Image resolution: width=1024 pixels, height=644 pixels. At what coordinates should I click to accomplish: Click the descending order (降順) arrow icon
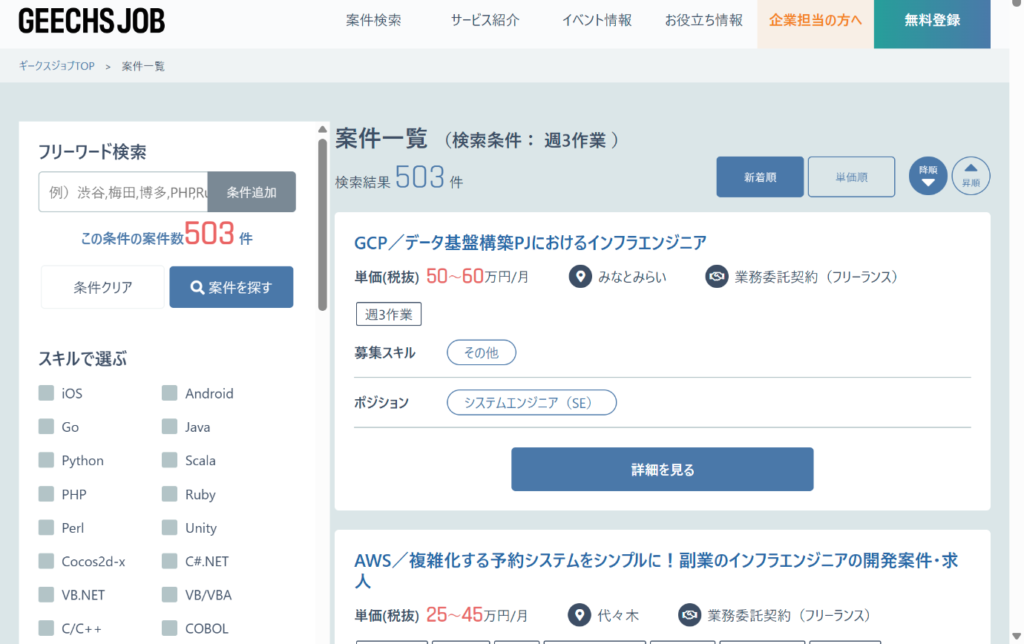click(x=928, y=176)
